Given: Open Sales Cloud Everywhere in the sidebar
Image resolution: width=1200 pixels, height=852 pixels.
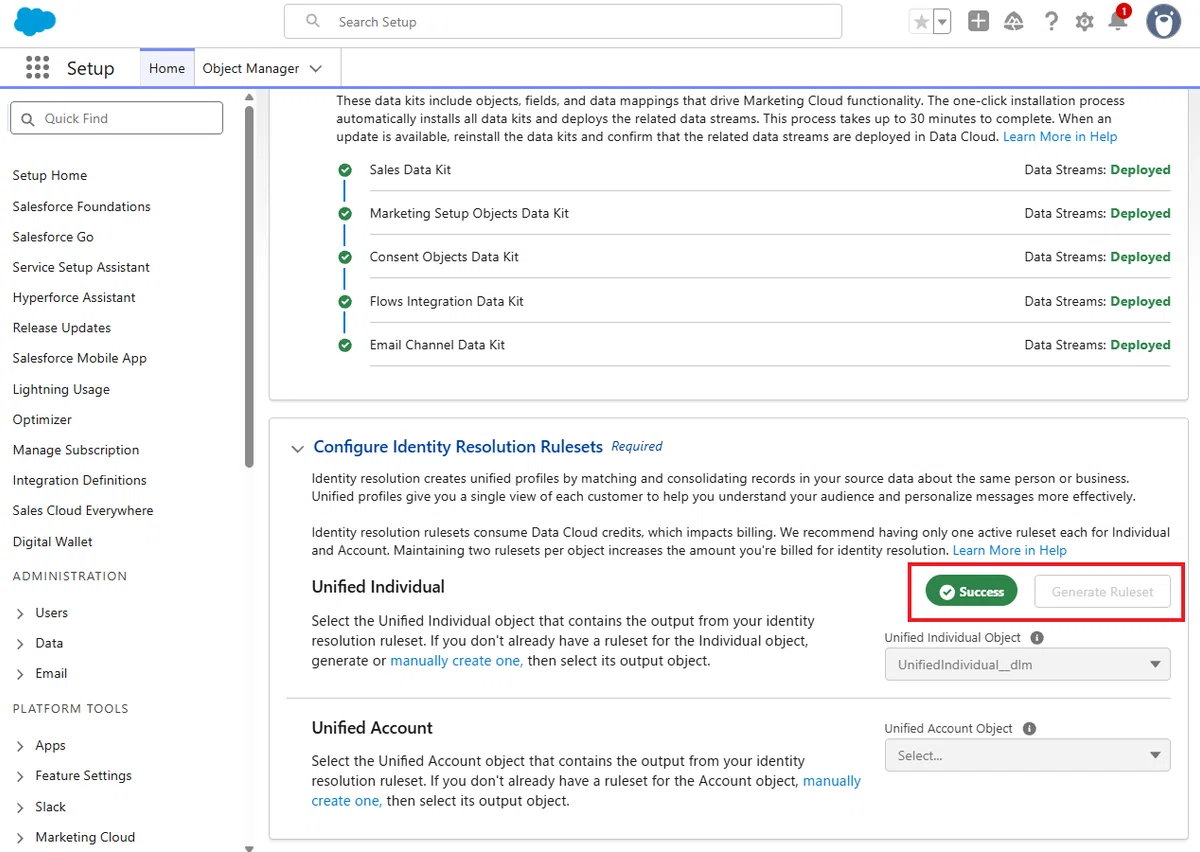Looking at the screenshot, I should pyautogui.click(x=83, y=510).
